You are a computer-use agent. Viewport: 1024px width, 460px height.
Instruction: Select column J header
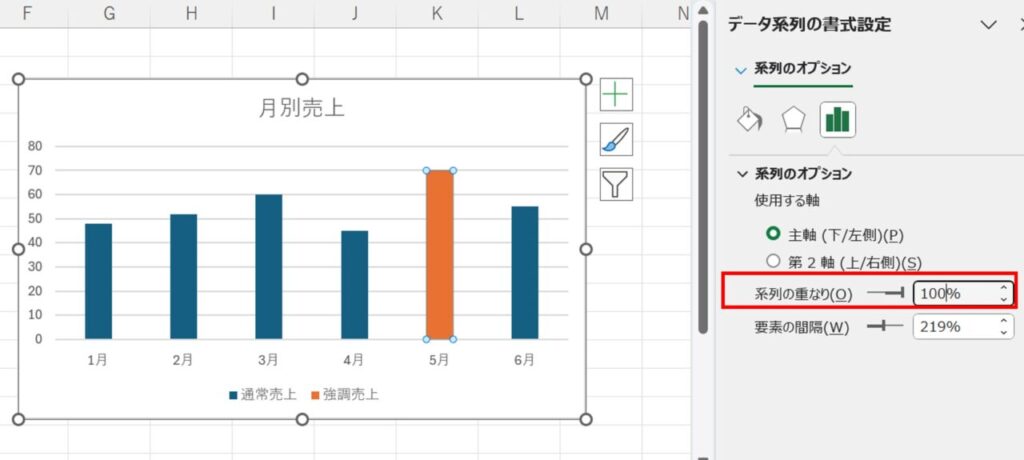click(355, 13)
